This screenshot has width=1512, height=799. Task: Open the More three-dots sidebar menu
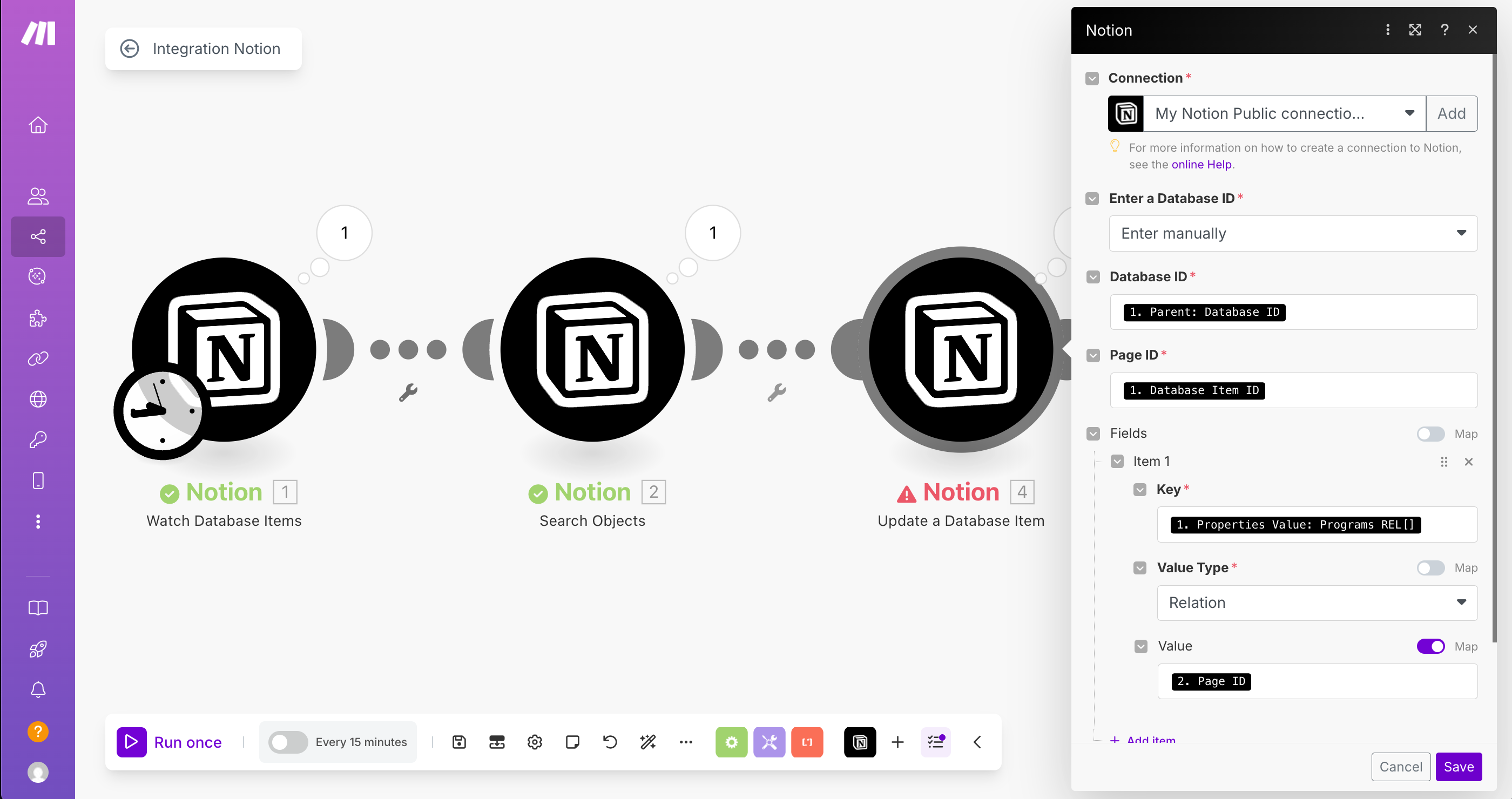38,522
